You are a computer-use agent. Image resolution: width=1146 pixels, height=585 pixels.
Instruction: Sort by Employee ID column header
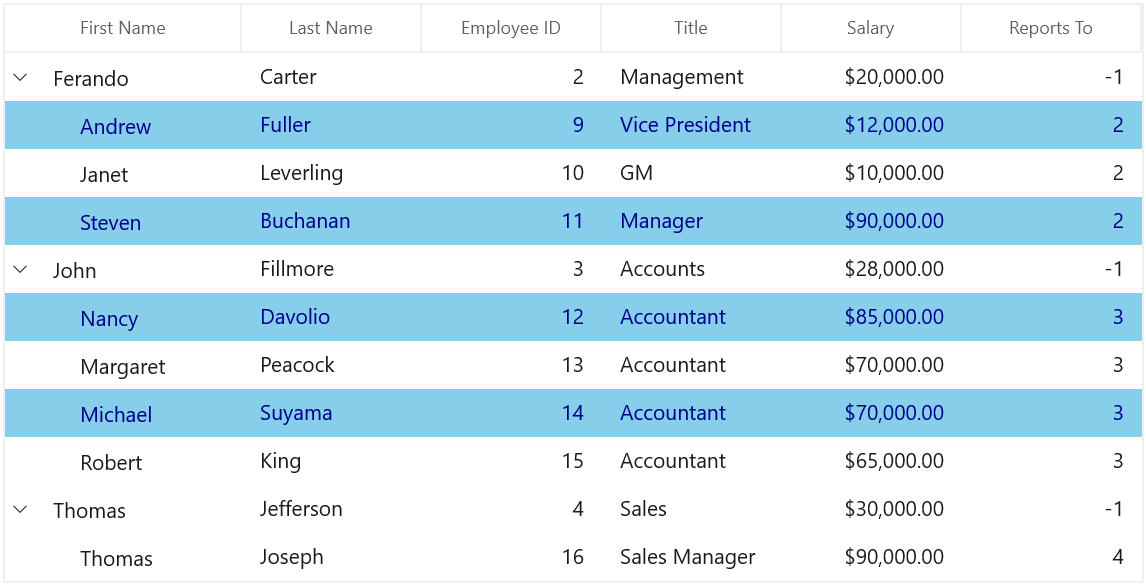[511, 28]
